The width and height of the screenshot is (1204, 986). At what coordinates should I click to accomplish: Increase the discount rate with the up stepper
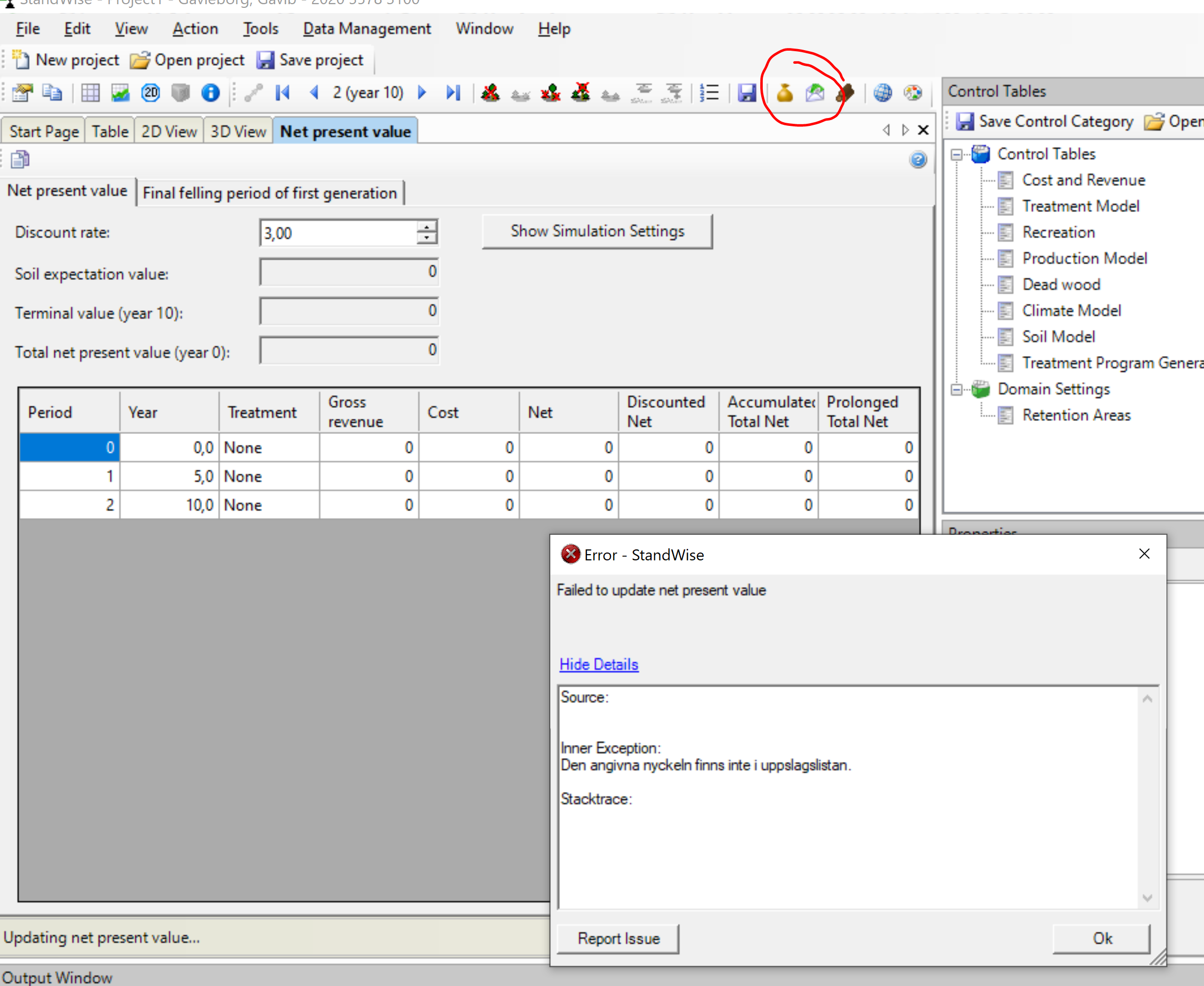[427, 227]
